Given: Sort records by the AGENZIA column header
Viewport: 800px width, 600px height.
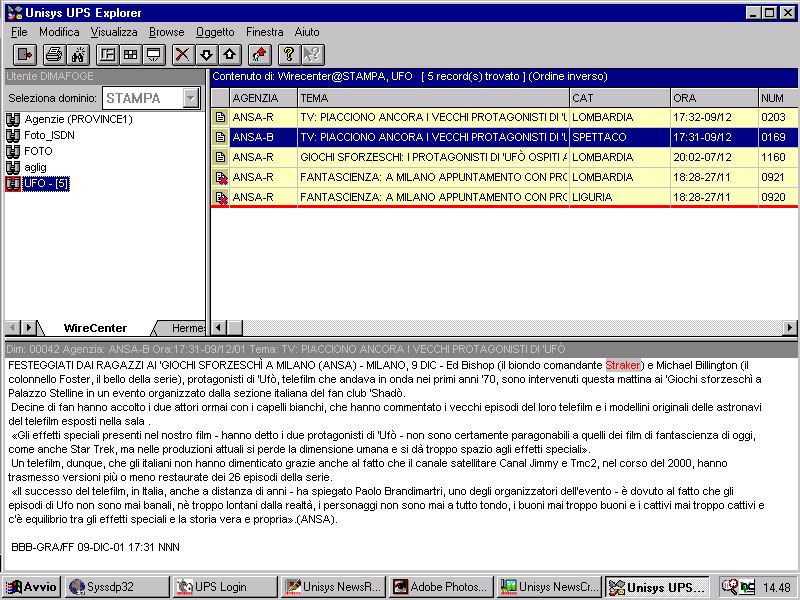Looking at the screenshot, I should click(263, 98).
